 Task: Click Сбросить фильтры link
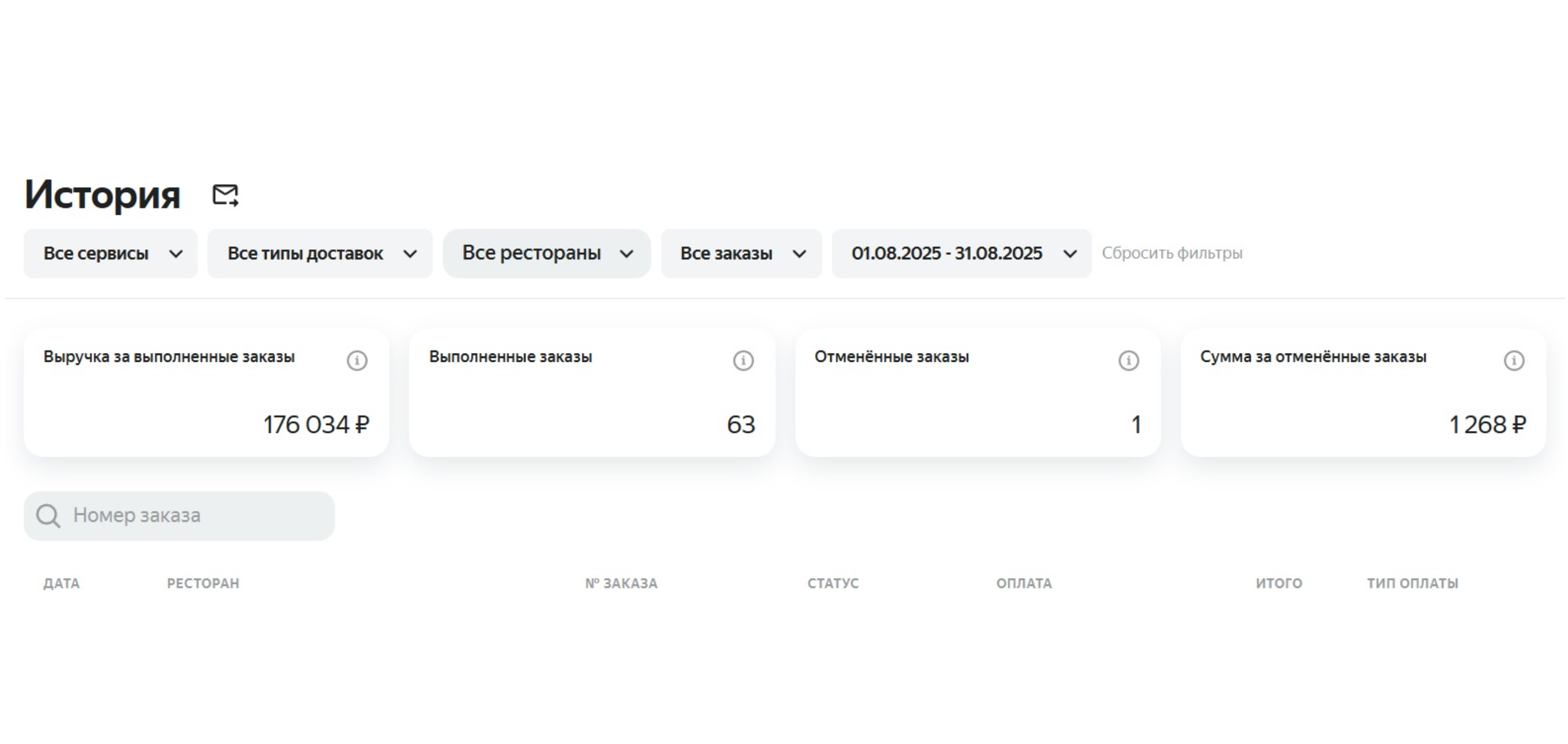1172,253
